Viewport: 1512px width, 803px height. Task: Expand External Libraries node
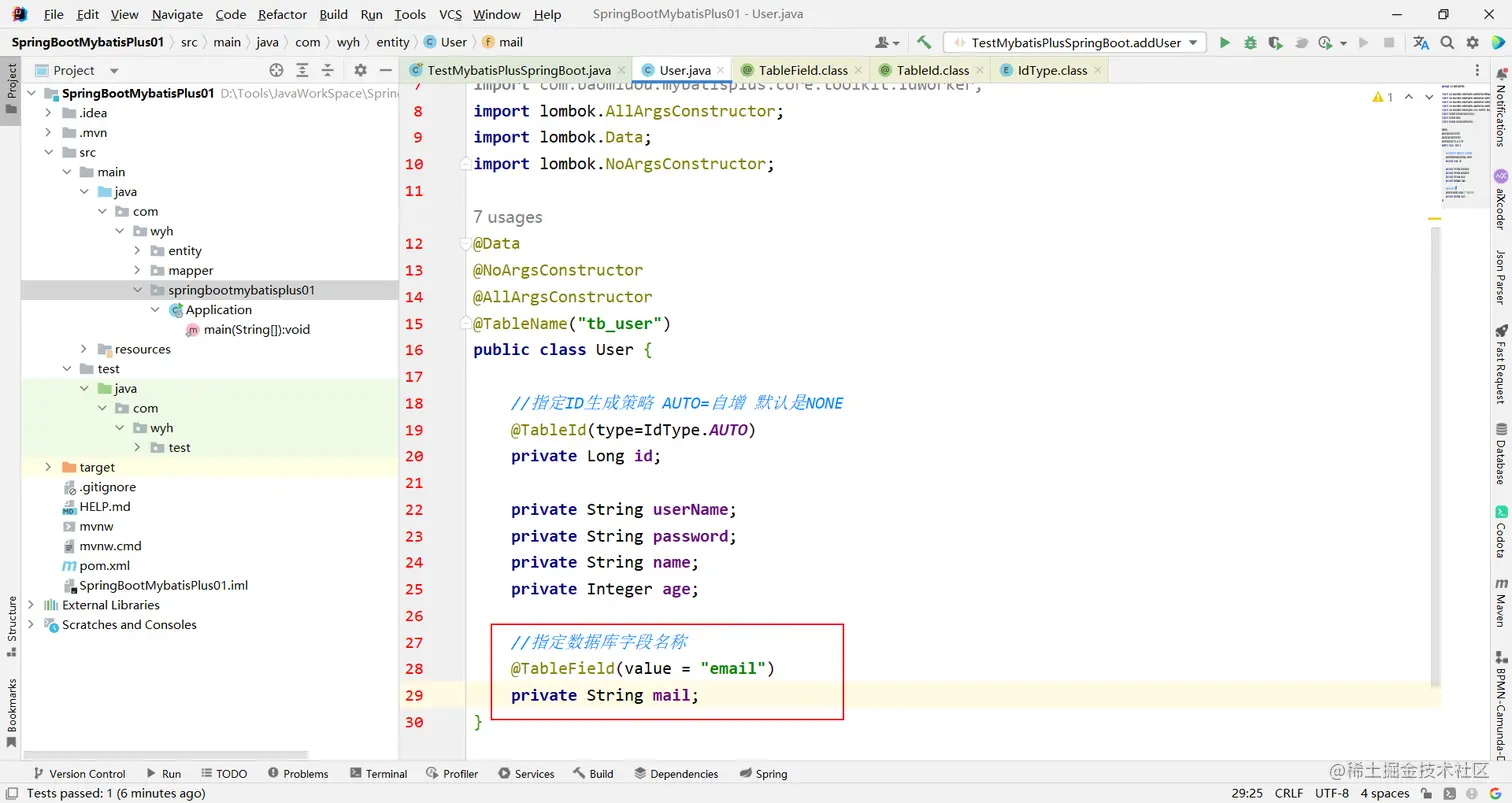coord(31,605)
